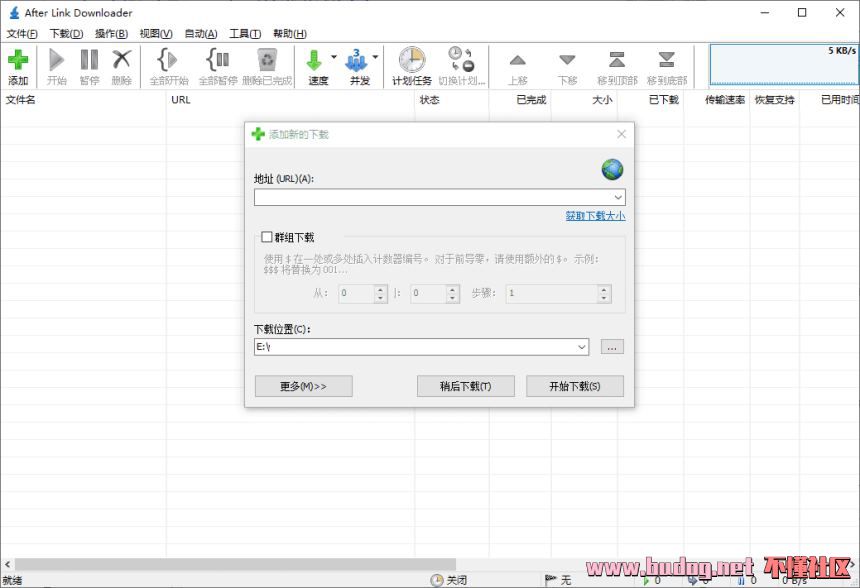The image size is (860, 588).
Task: Enable the Group Download (群组下载) checkbox
Action: click(x=267, y=238)
